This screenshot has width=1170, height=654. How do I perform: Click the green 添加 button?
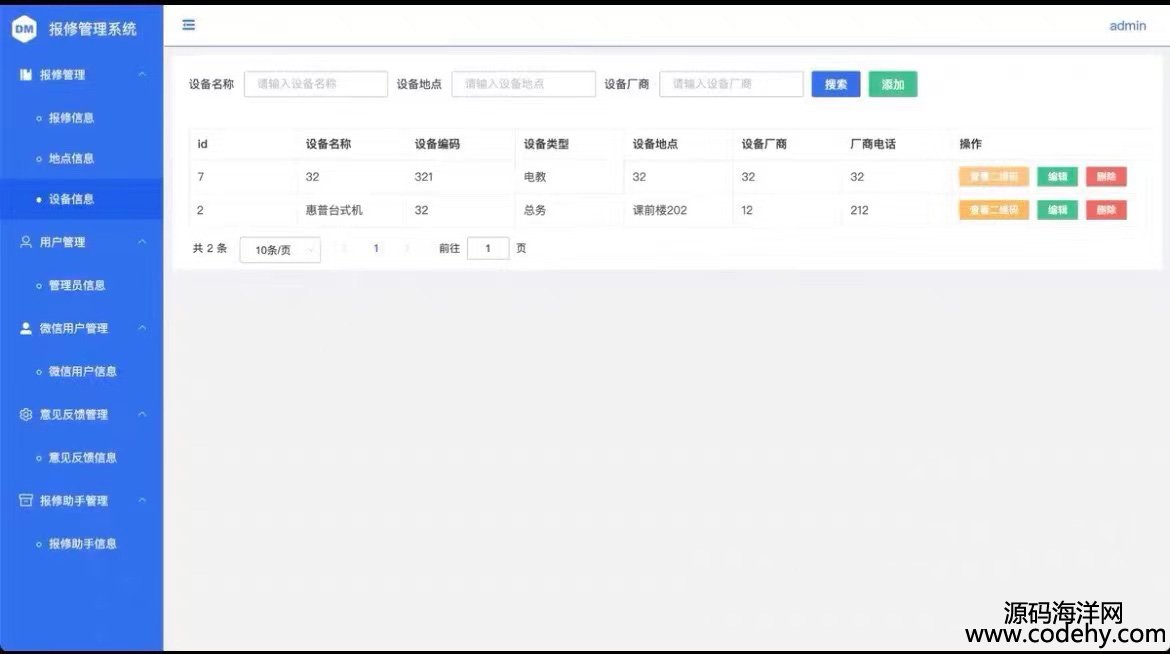tap(892, 85)
